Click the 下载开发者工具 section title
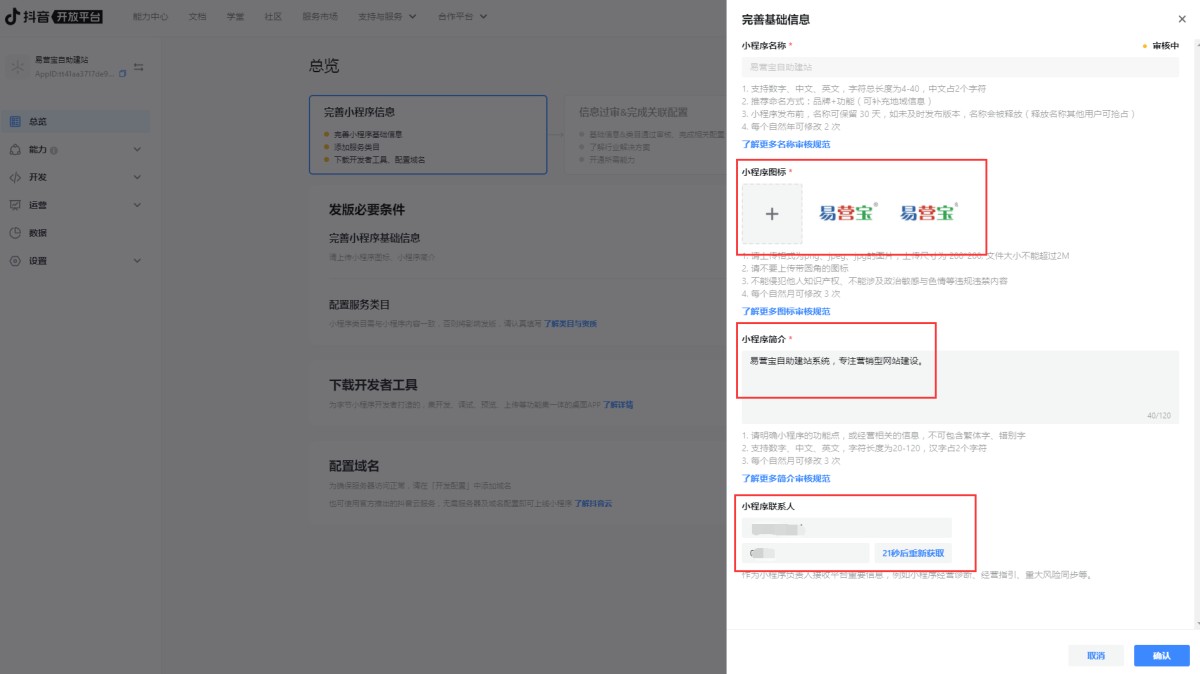This screenshot has height=674, width=1200. (373, 385)
